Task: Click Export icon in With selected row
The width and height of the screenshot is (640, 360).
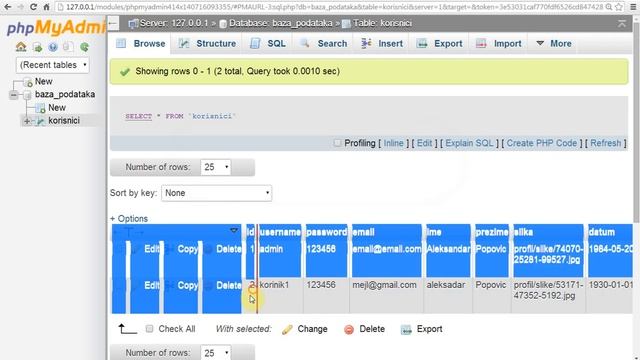Action: [x=406, y=329]
